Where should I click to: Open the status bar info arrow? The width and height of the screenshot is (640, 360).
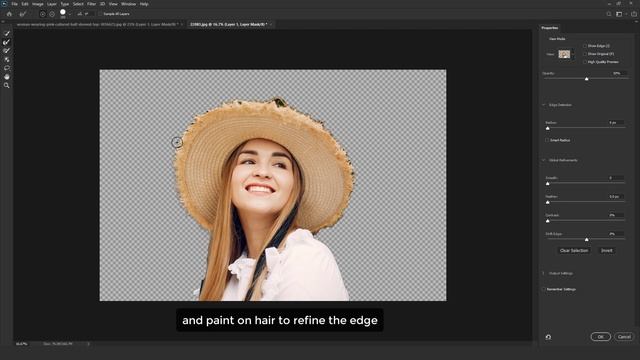click(x=89, y=344)
